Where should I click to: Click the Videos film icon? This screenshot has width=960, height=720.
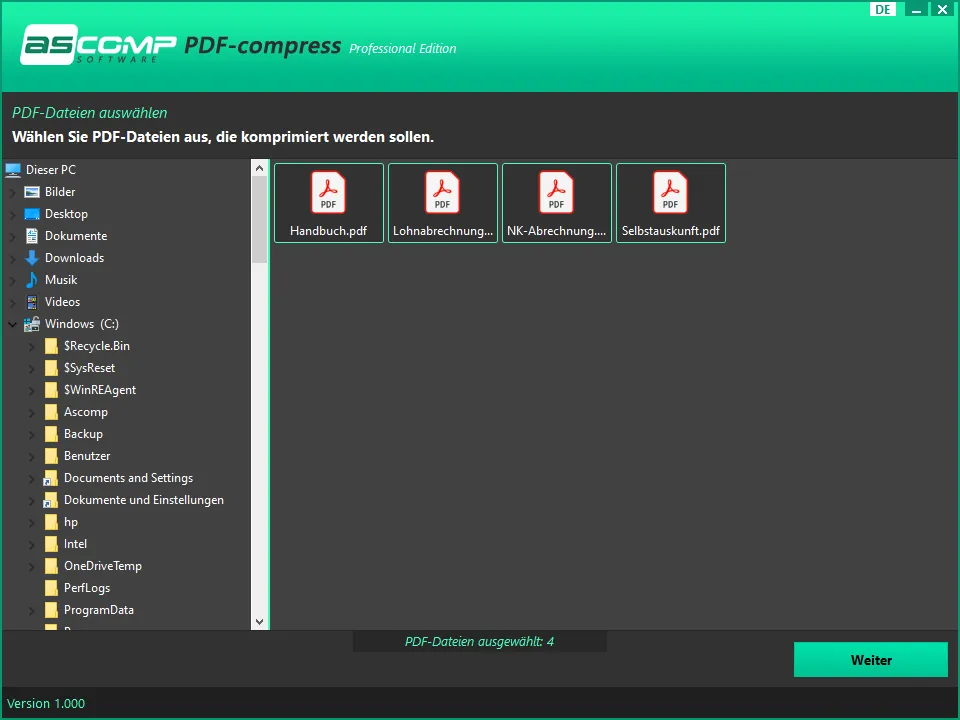pos(32,302)
